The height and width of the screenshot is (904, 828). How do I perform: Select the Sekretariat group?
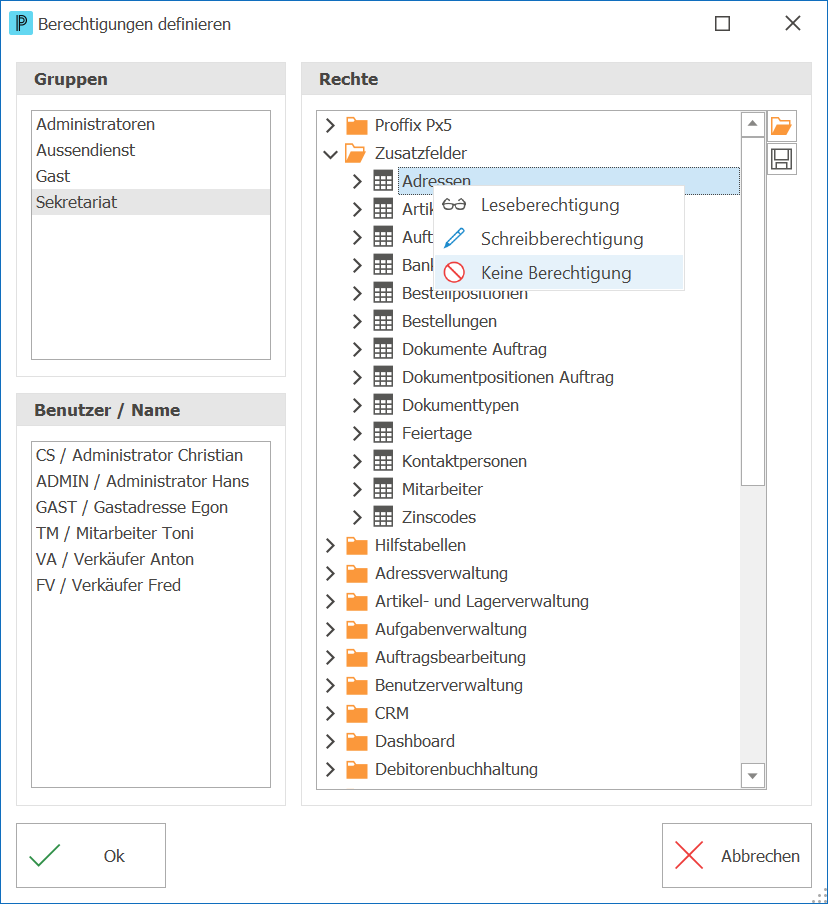[150, 202]
